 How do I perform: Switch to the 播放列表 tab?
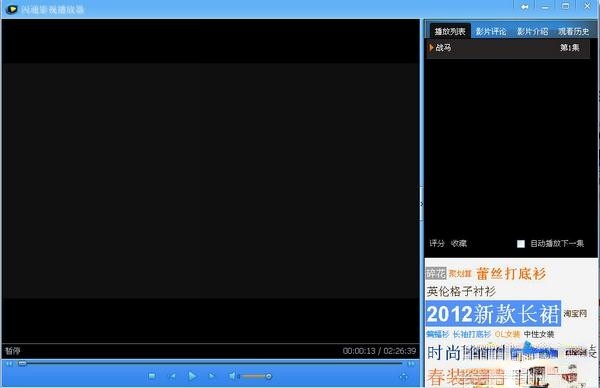[450, 31]
